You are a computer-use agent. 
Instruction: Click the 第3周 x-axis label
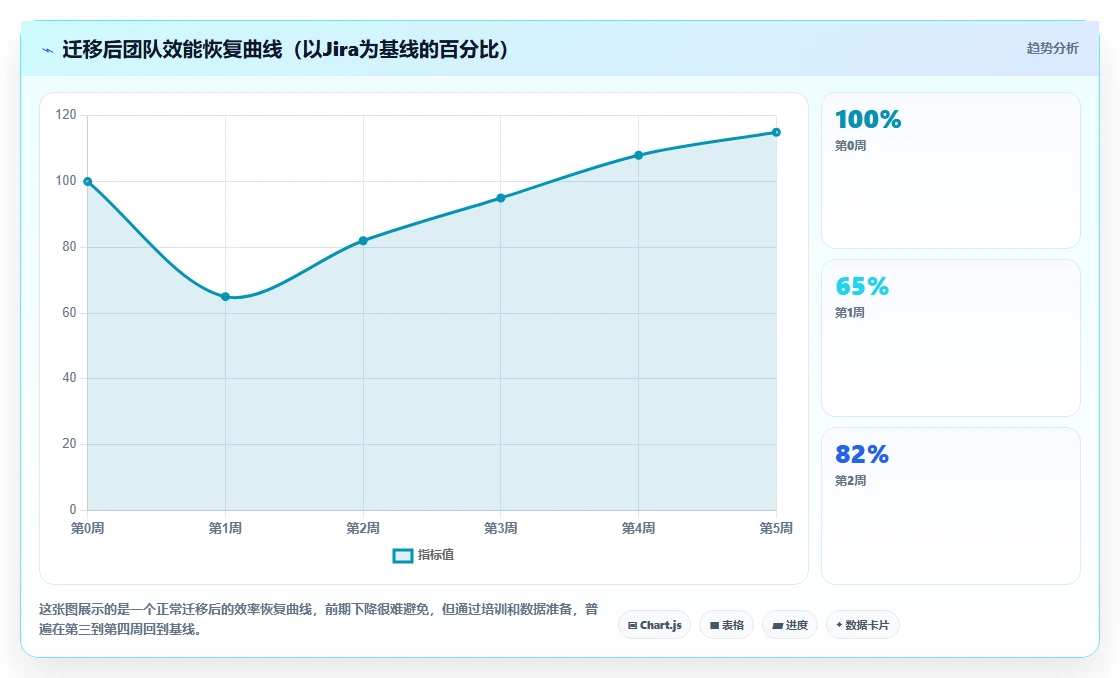[x=501, y=528]
